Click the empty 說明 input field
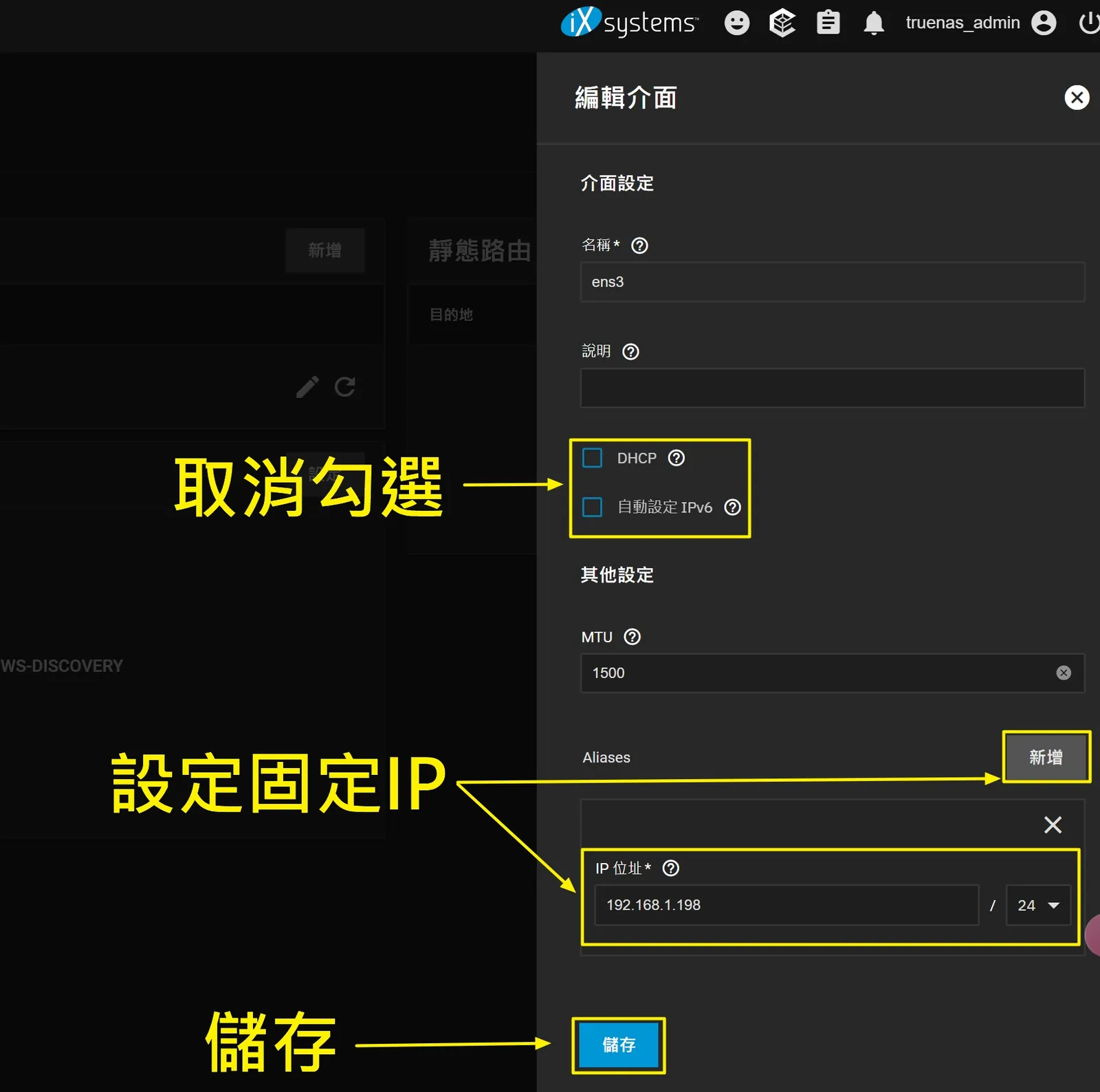The width and height of the screenshot is (1100, 1092). tap(833, 389)
